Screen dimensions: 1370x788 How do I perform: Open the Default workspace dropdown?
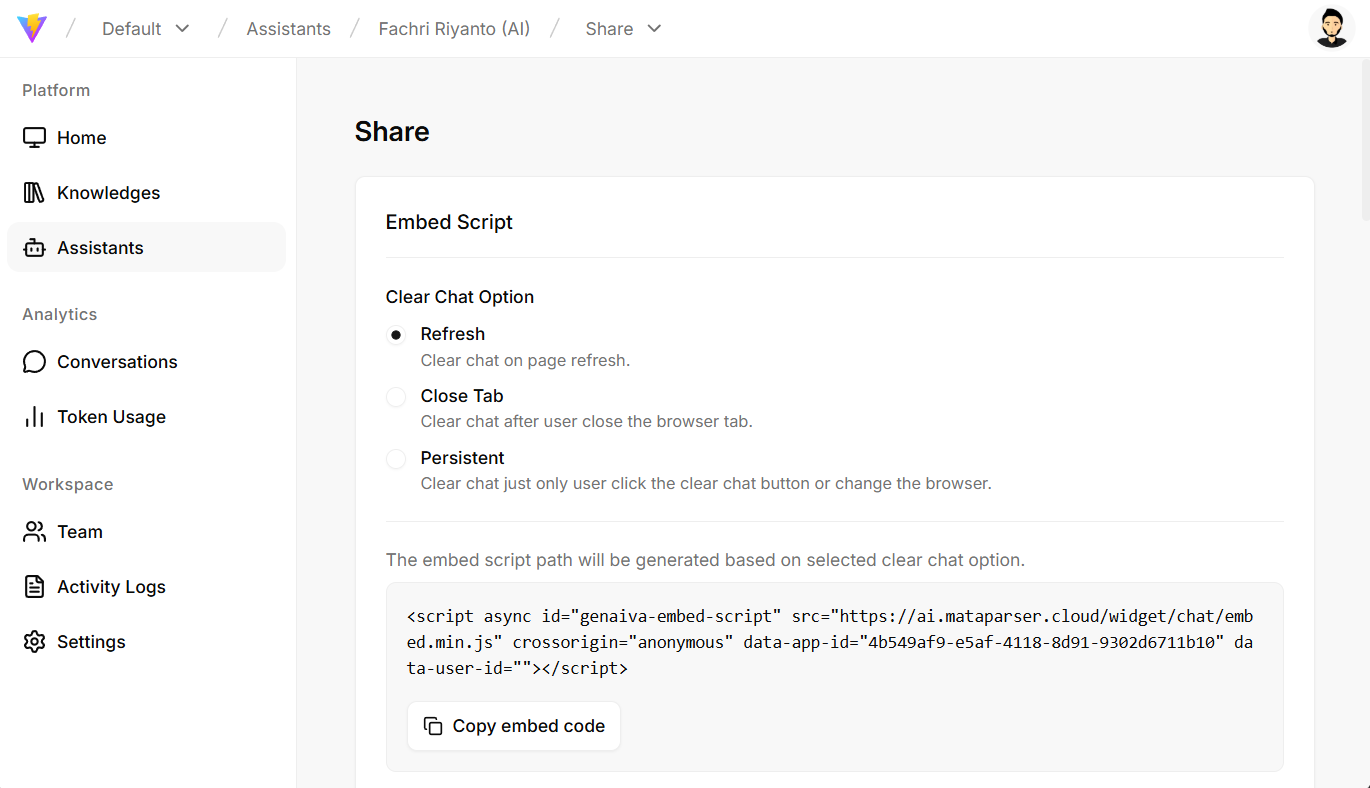[x=145, y=28]
